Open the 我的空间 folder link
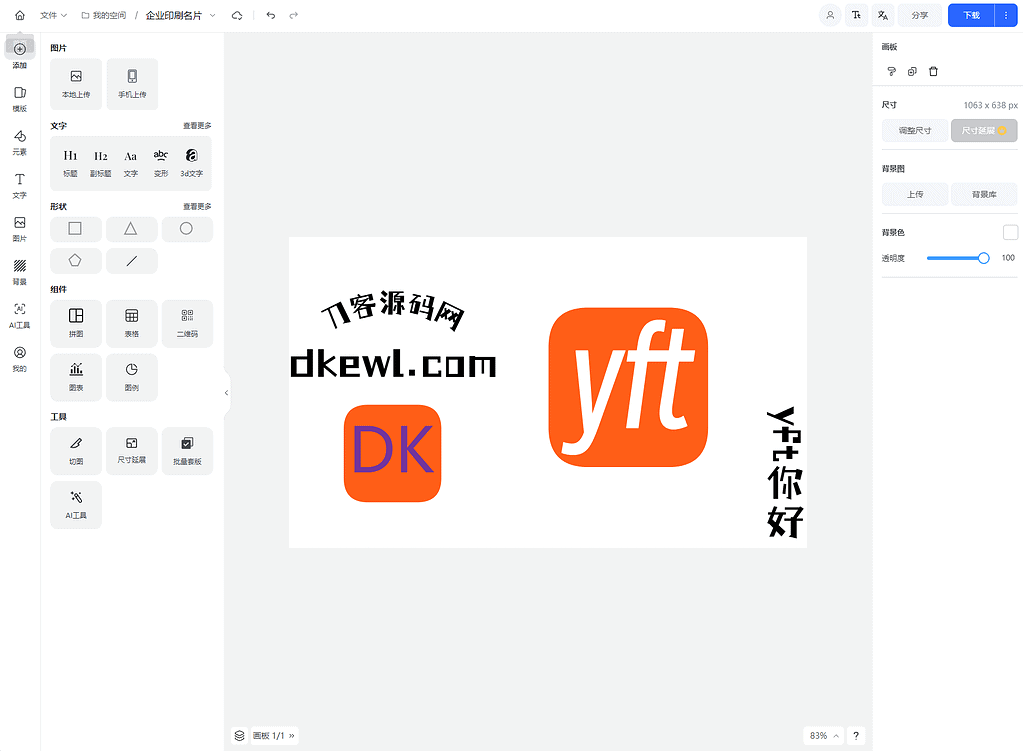This screenshot has height=751, width=1023. (x=104, y=15)
